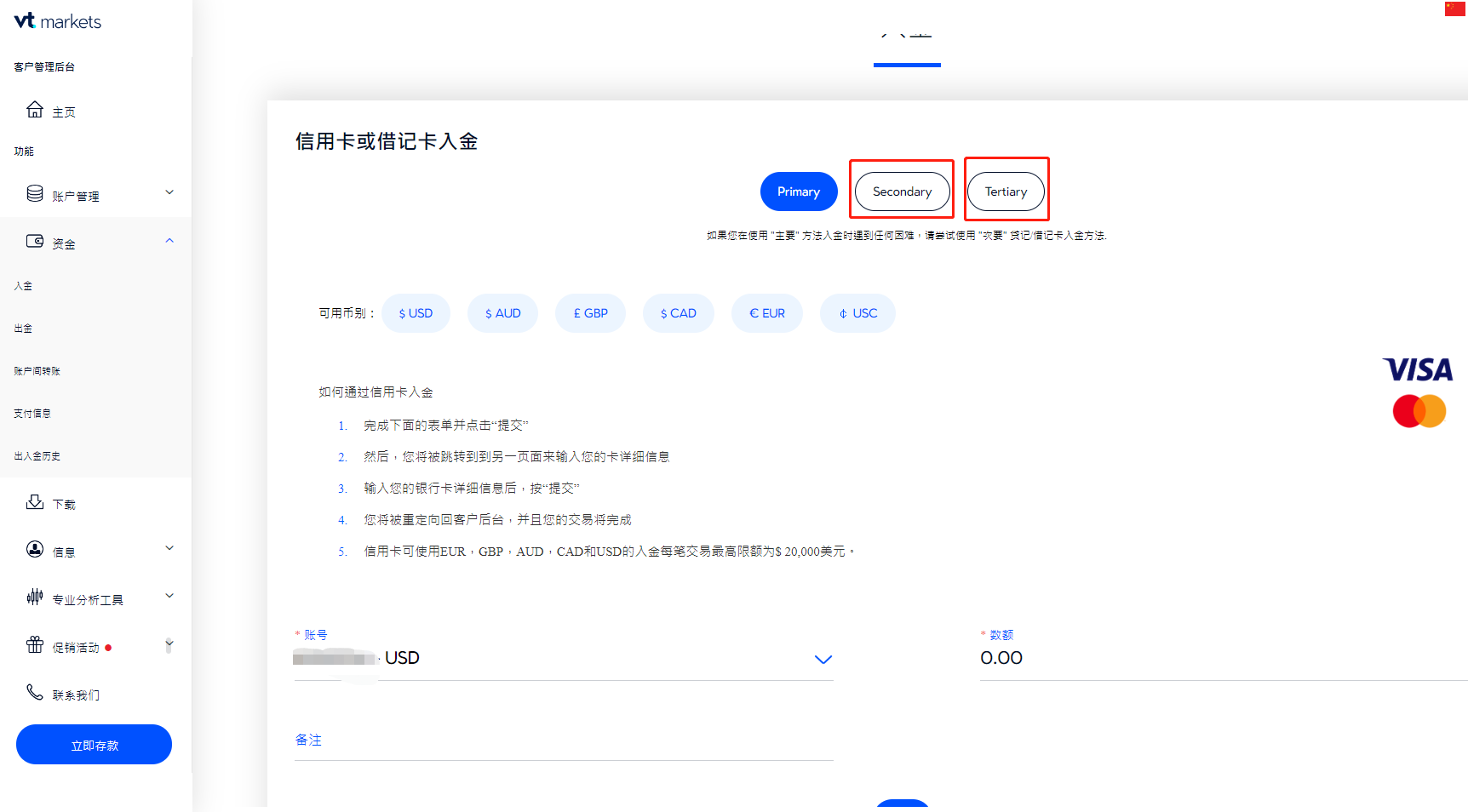Screen dimensions: 1468x812
Task: Choose the EUR currency chip
Action: click(x=766, y=313)
